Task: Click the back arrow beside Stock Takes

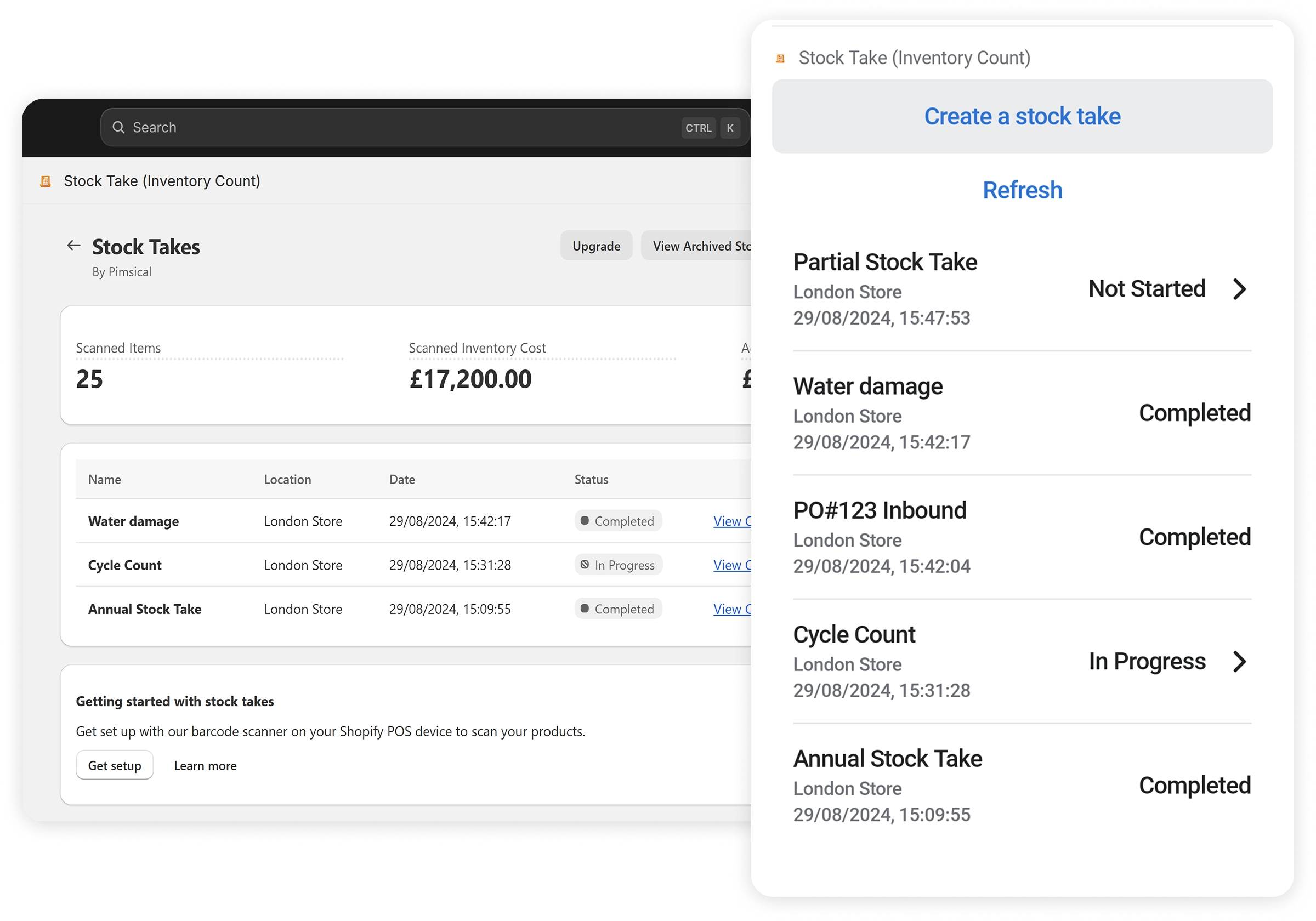Action: click(x=73, y=246)
